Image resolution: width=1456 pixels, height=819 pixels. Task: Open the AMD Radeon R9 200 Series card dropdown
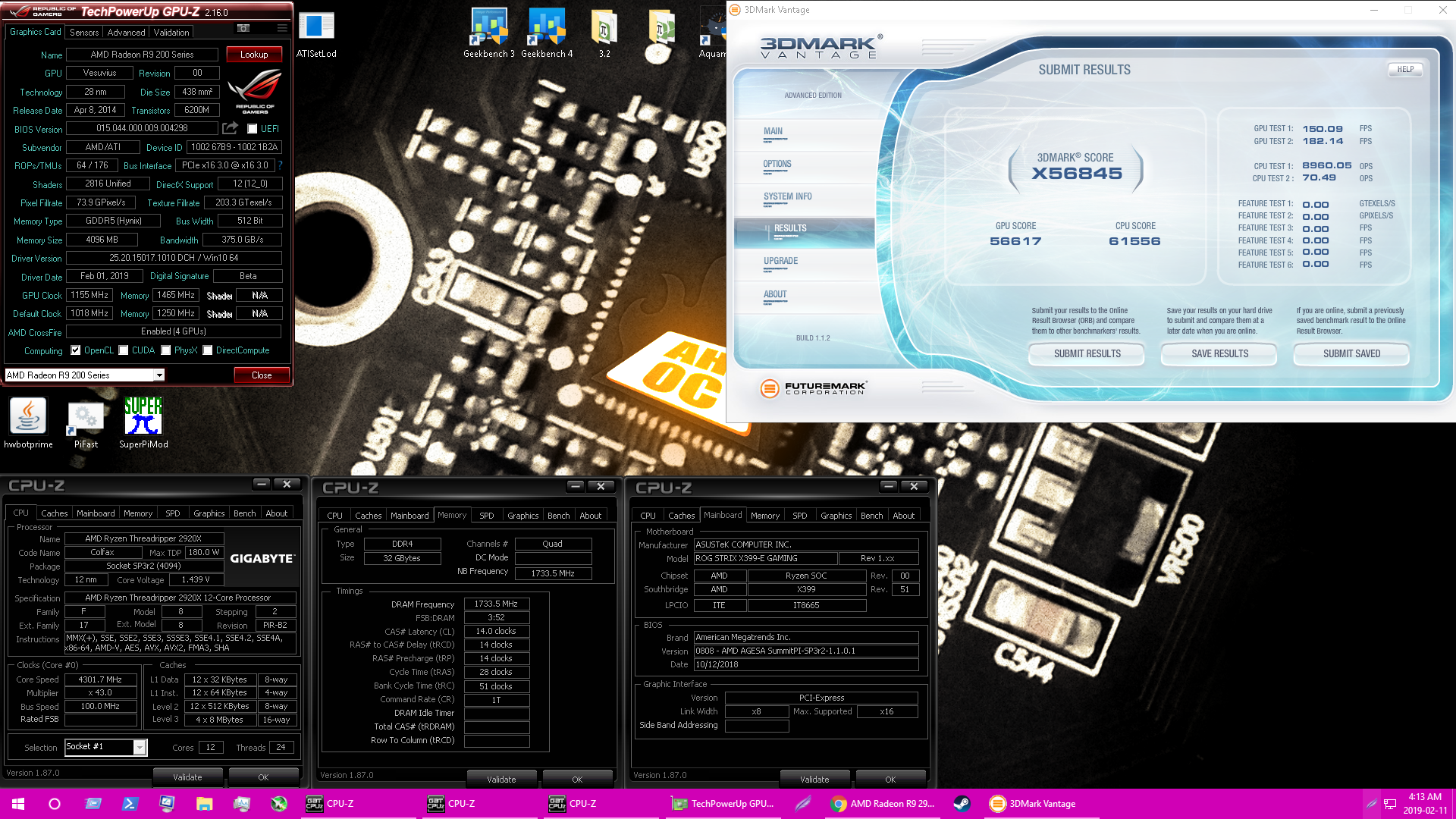tap(84, 375)
